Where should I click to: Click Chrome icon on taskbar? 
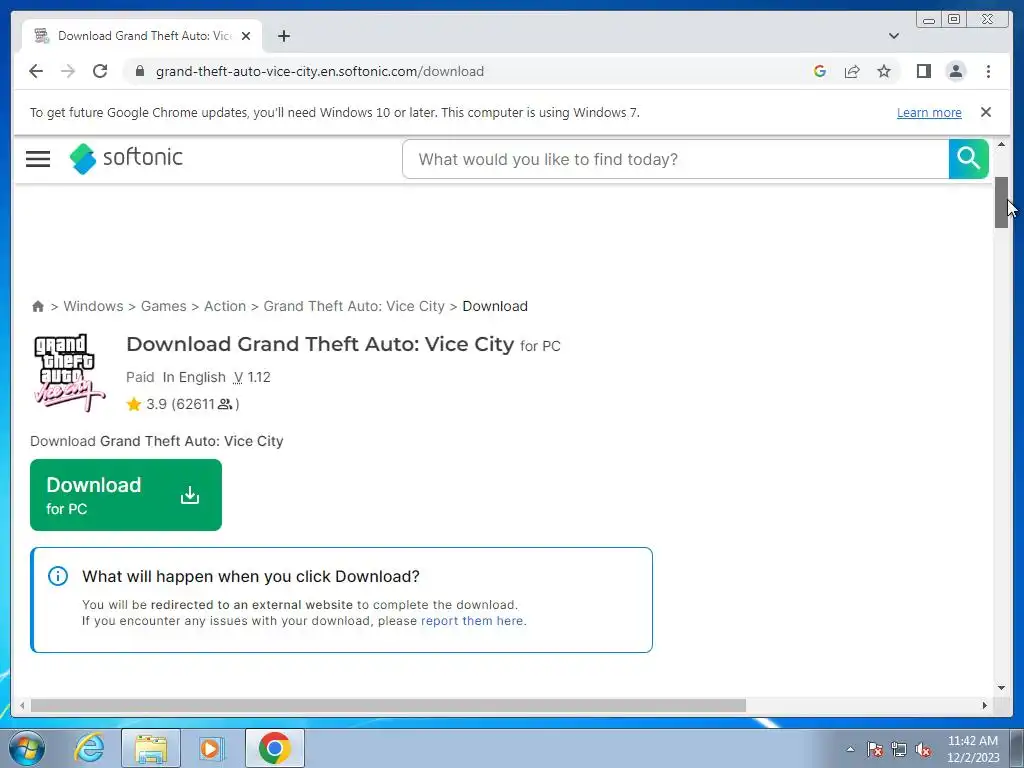point(274,748)
